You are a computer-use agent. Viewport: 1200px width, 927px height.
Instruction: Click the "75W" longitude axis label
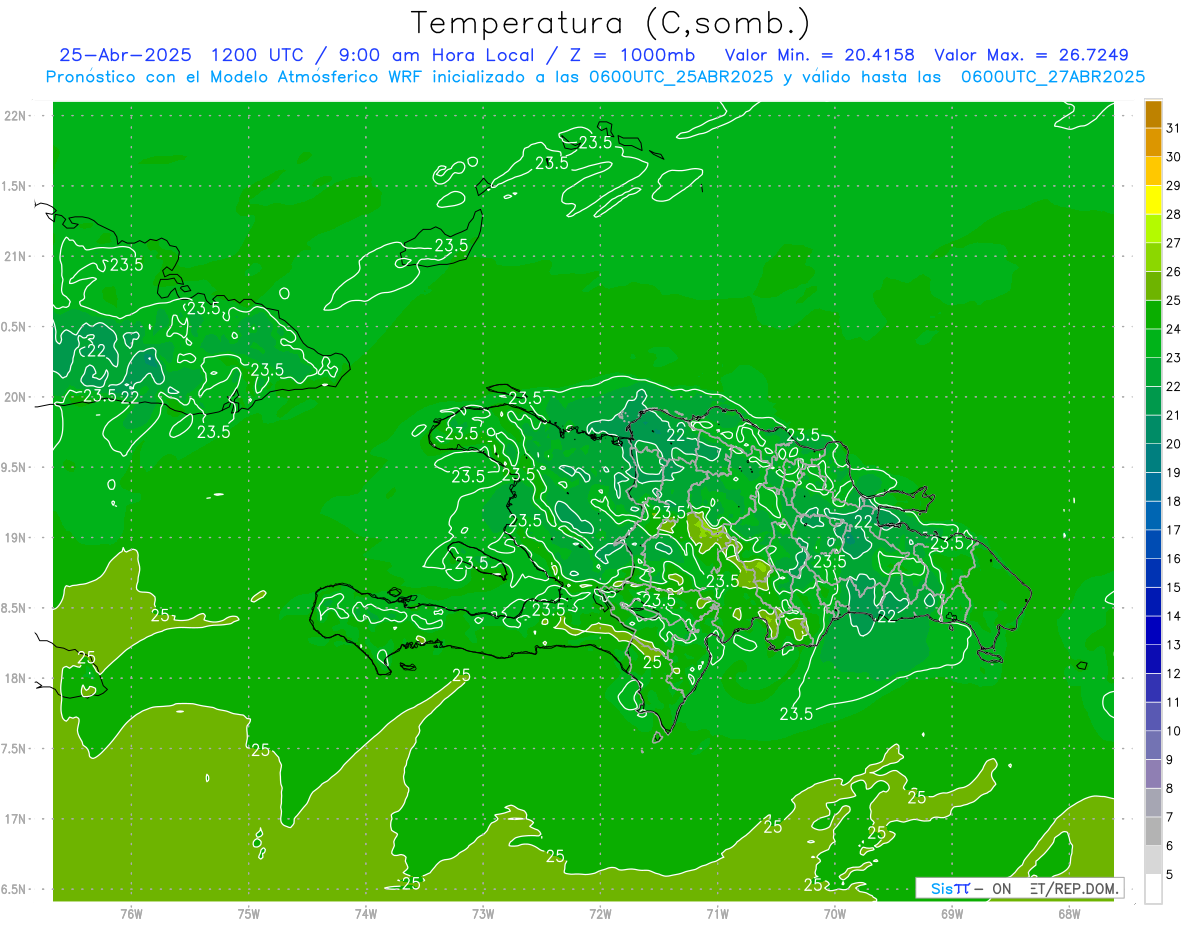pyautogui.click(x=248, y=913)
